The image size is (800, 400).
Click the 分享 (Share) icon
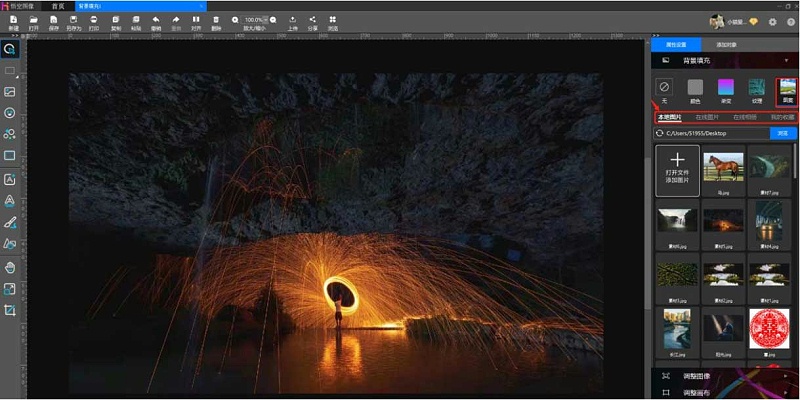(312, 21)
